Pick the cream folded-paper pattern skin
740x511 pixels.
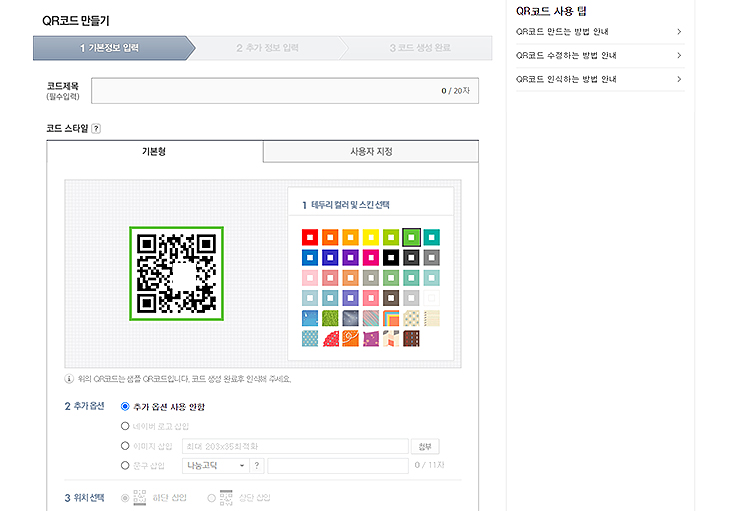tap(391, 338)
